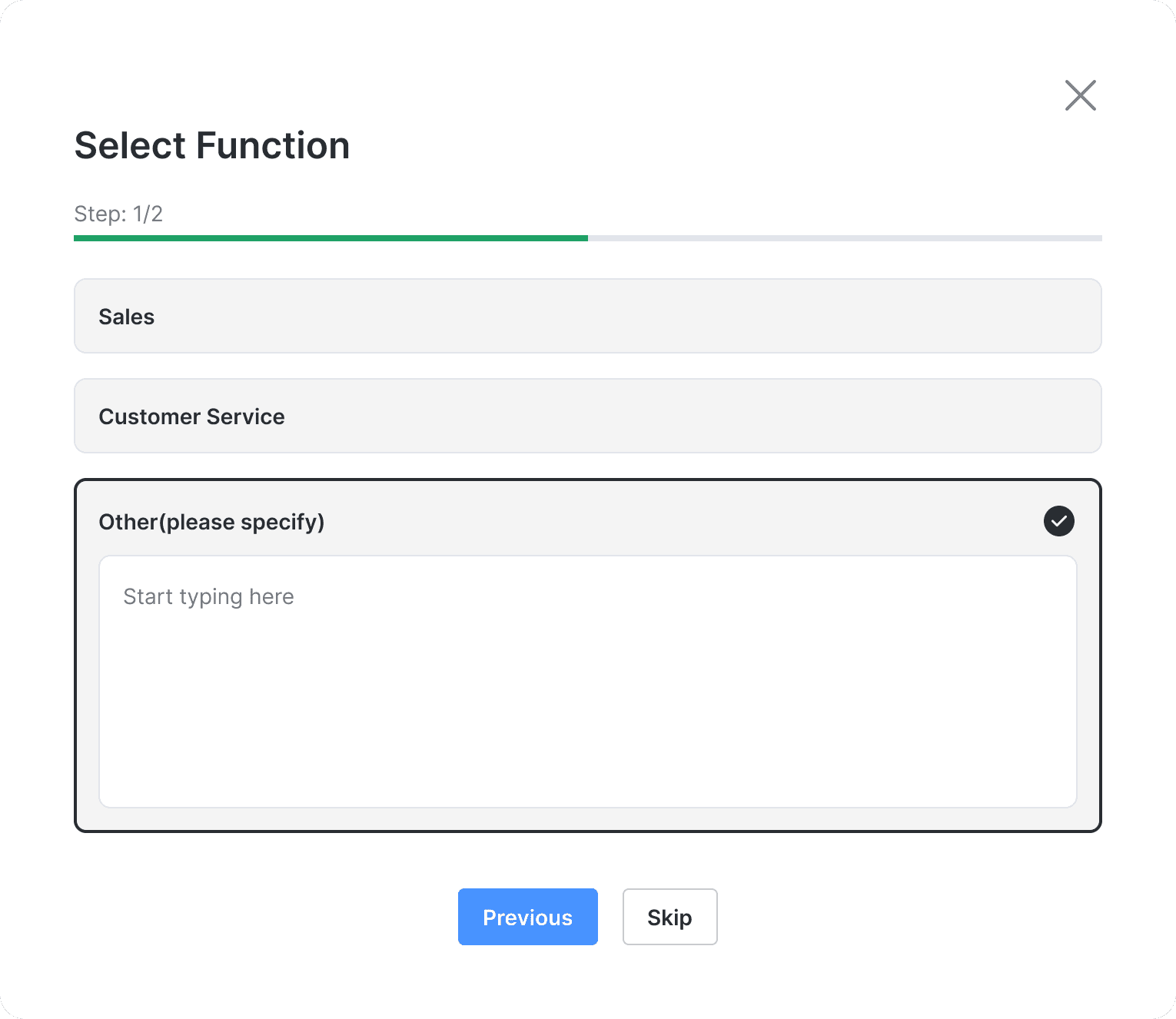The height and width of the screenshot is (1019, 1176).
Task: Uncheck the dark circular tick mark
Action: coord(1058,521)
